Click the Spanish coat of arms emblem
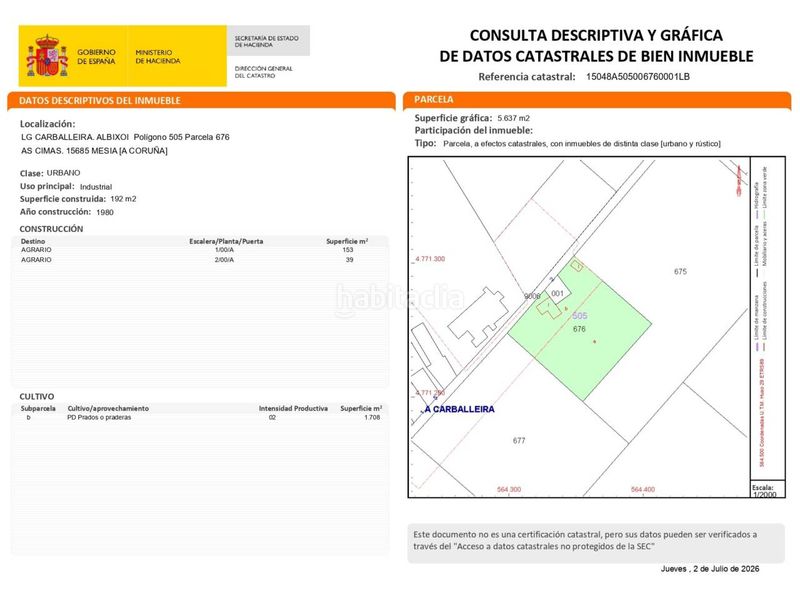 tap(47, 56)
